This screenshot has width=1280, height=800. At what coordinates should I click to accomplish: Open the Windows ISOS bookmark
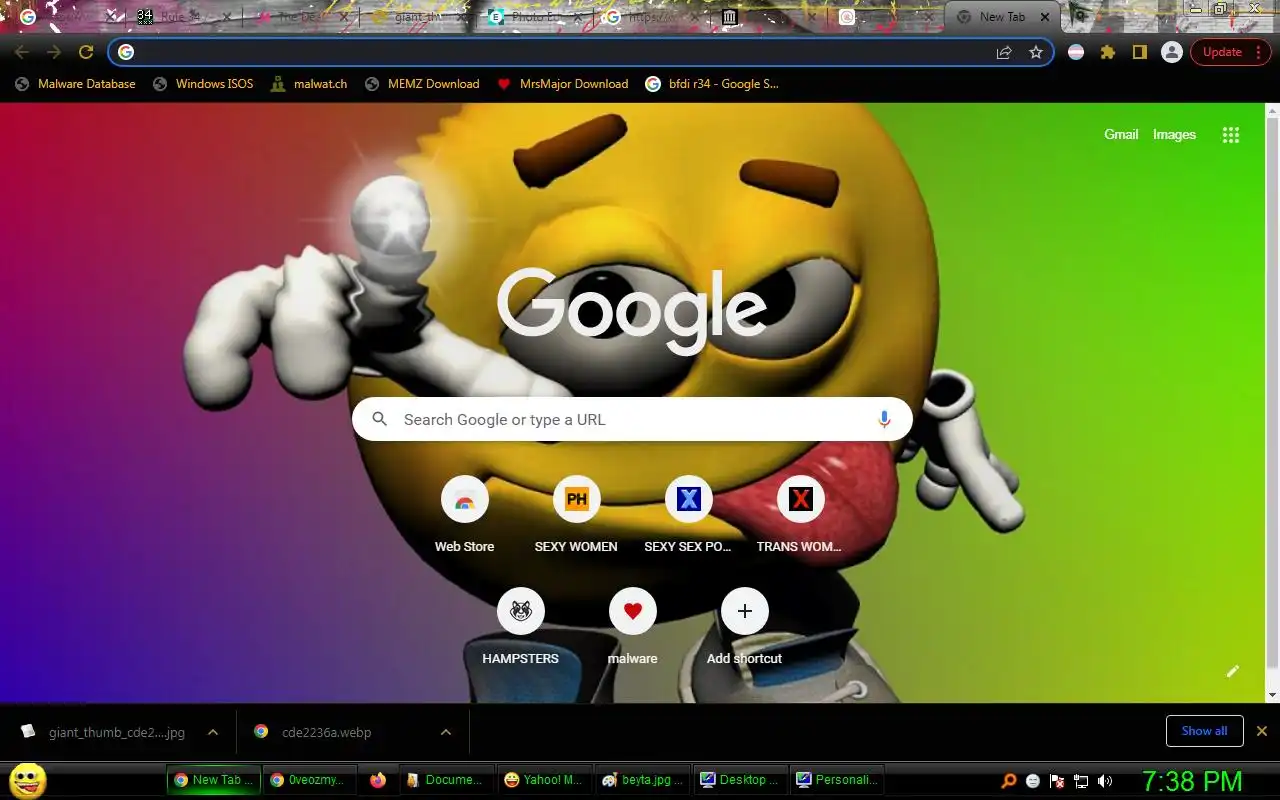tap(203, 84)
